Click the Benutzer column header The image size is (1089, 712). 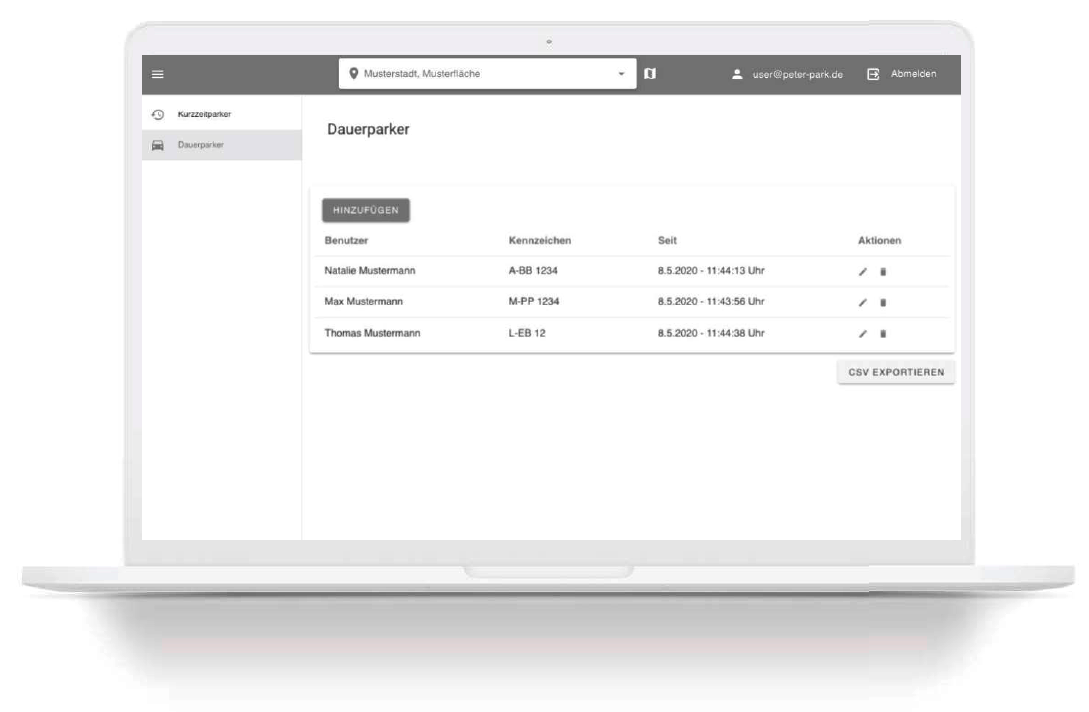347,241
